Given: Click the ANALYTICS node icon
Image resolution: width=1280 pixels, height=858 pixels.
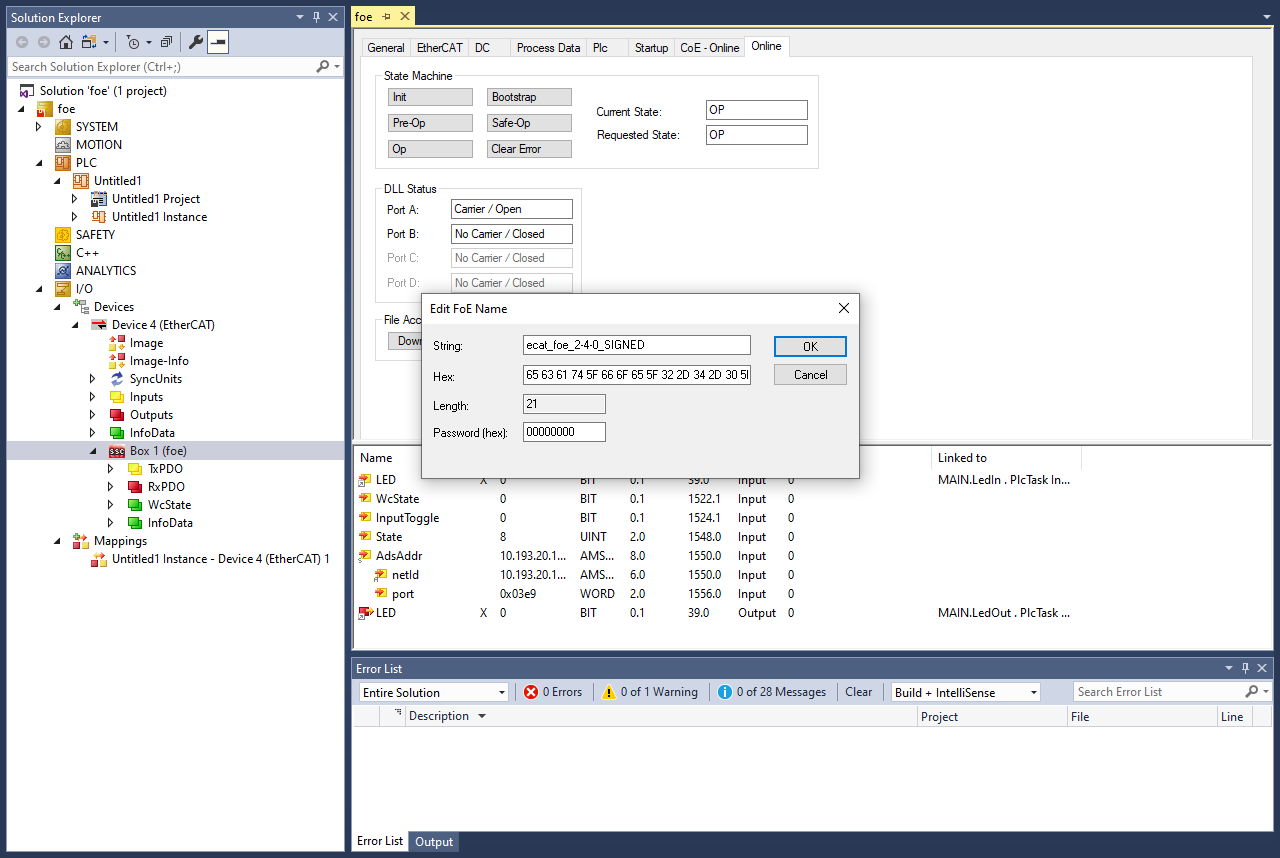Looking at the screenshot, I should (x=63, y=271).
